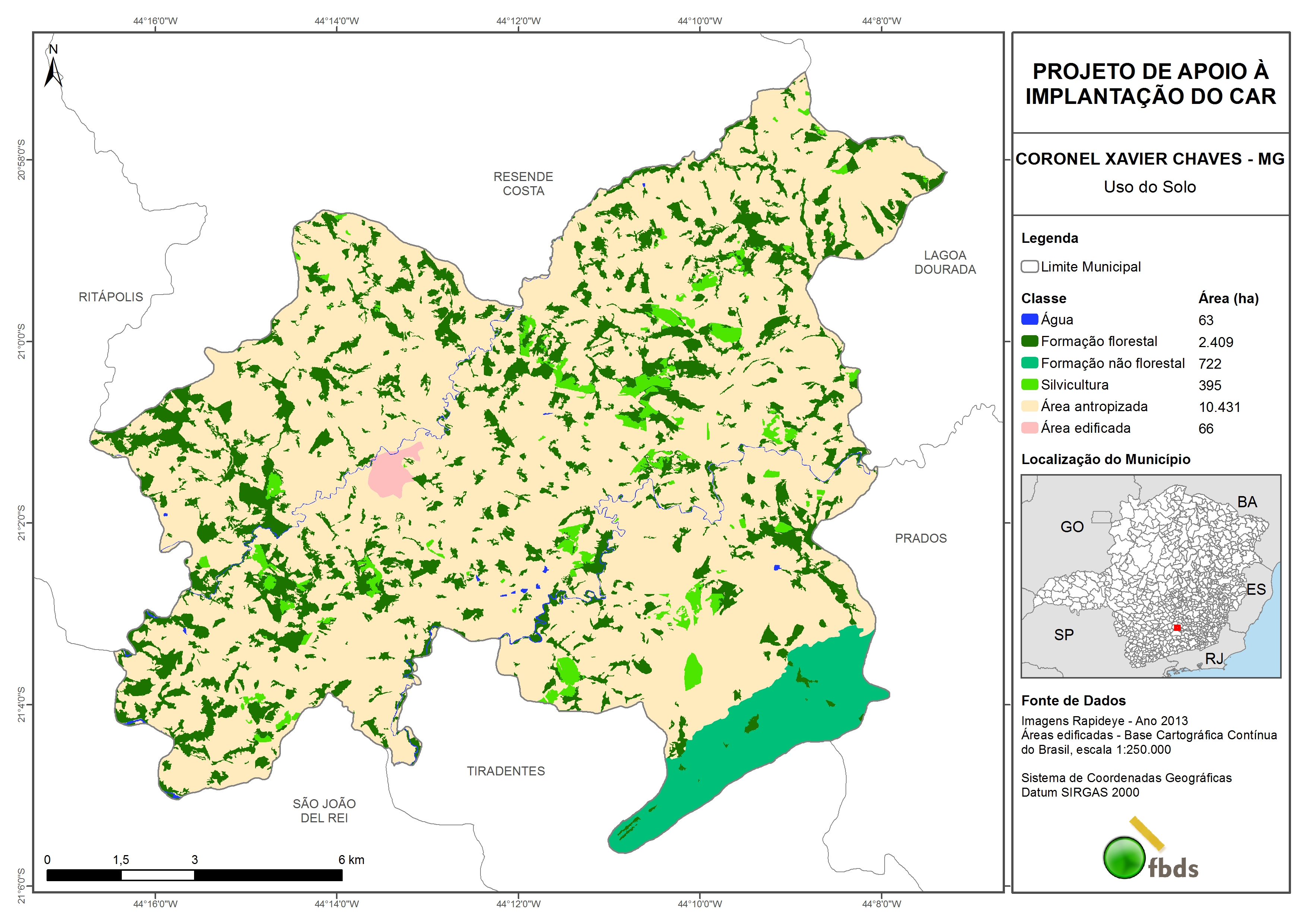Click the dark green Formação florestal swatch

point(1029,341)
